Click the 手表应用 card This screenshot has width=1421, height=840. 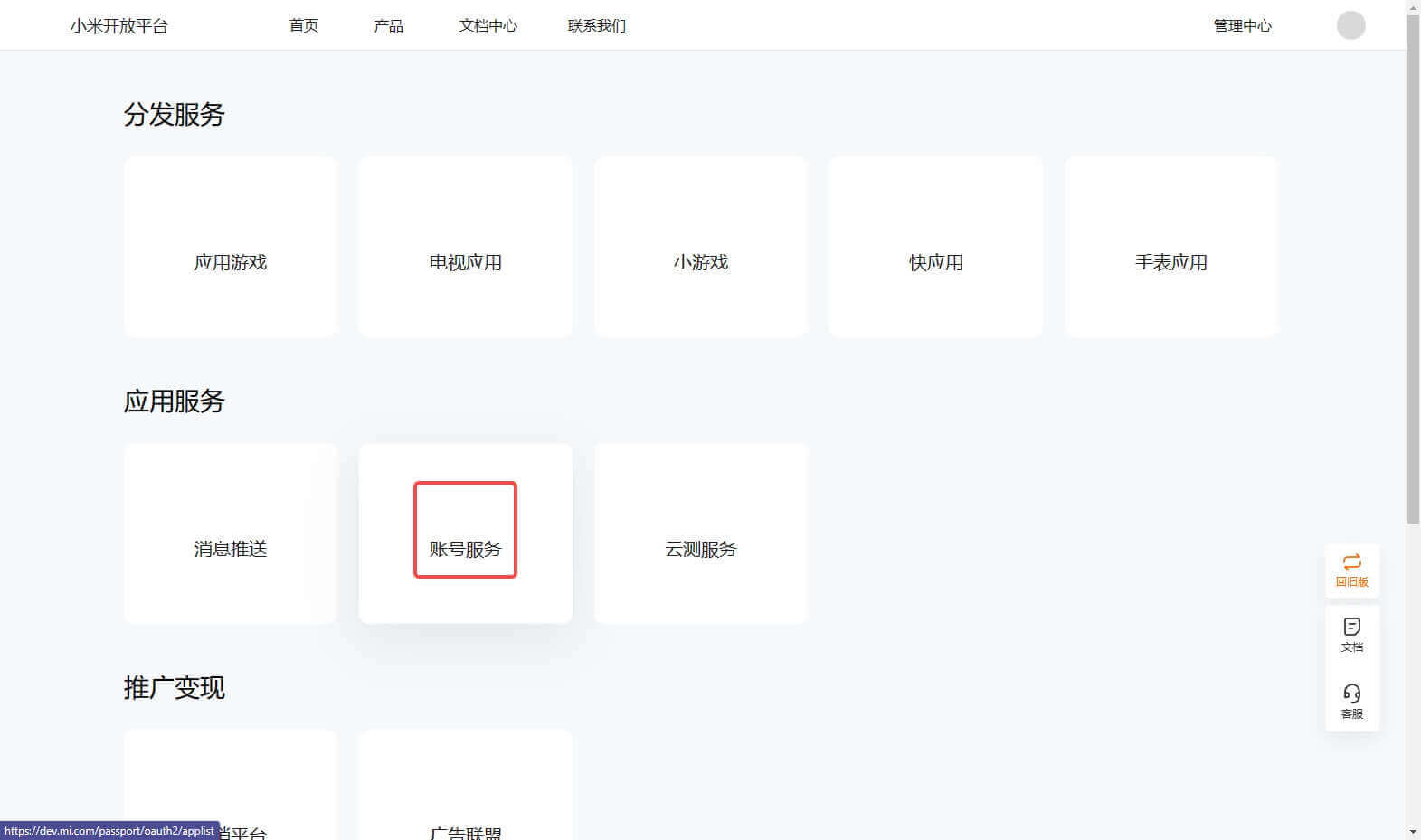[x=1170, y=248]
